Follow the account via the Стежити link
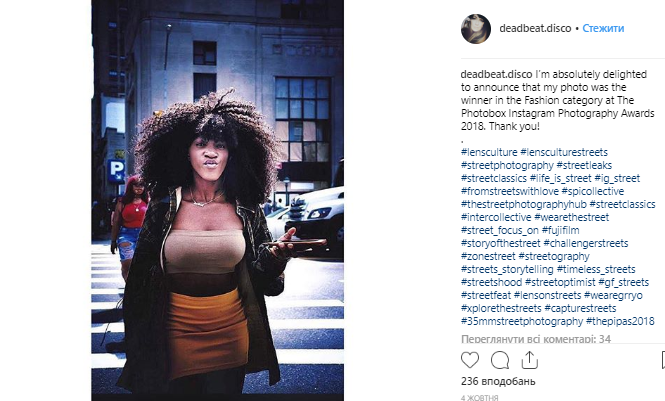The width and height of the screenshot is (665, 401). click(x=603, y=28)
